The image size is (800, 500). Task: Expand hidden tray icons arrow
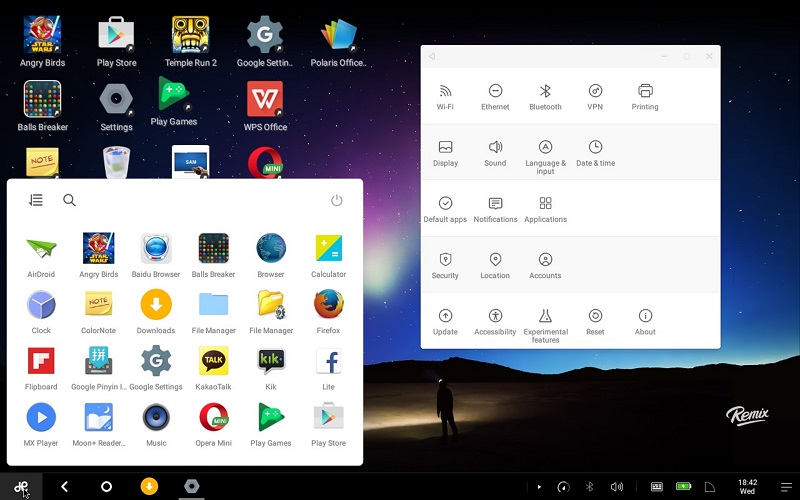click(x=539, y=487)
